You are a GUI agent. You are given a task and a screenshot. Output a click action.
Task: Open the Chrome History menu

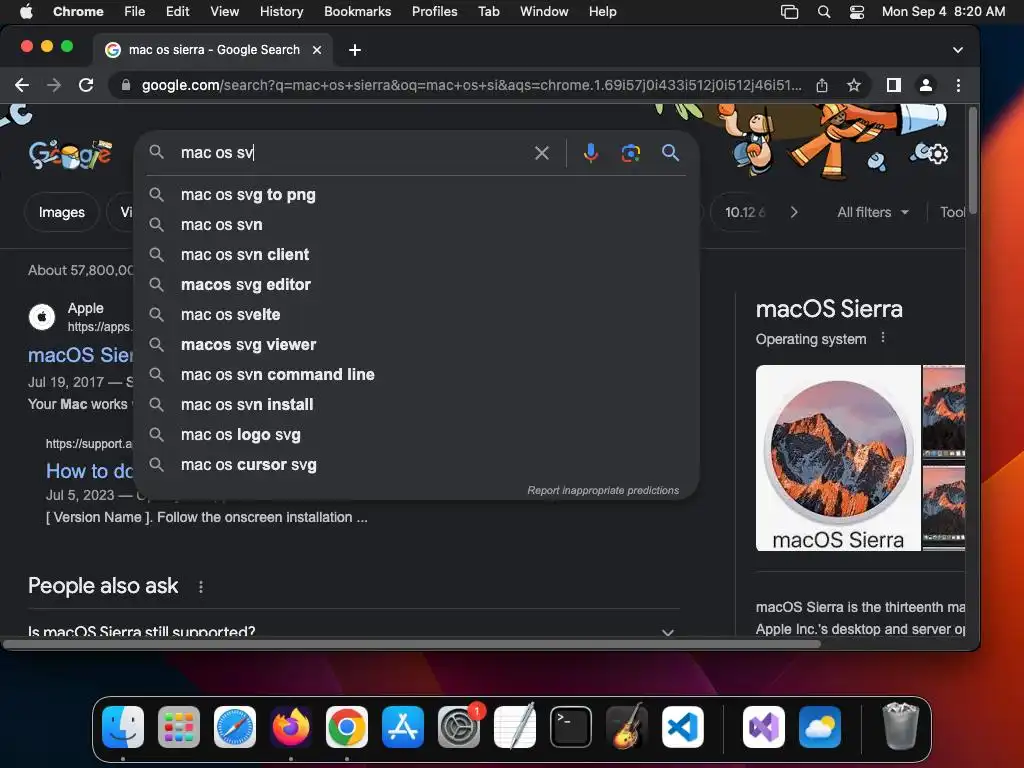click(x=281, y=12)
